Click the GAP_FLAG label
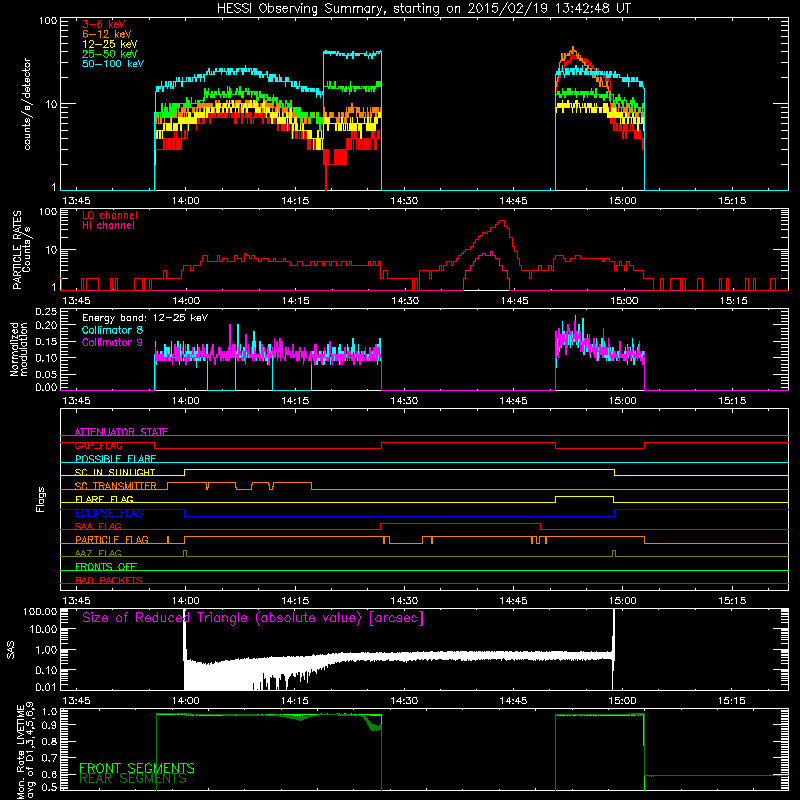Image resolution: width=800 pixels, height=800 pixels. tap(98, 445)
